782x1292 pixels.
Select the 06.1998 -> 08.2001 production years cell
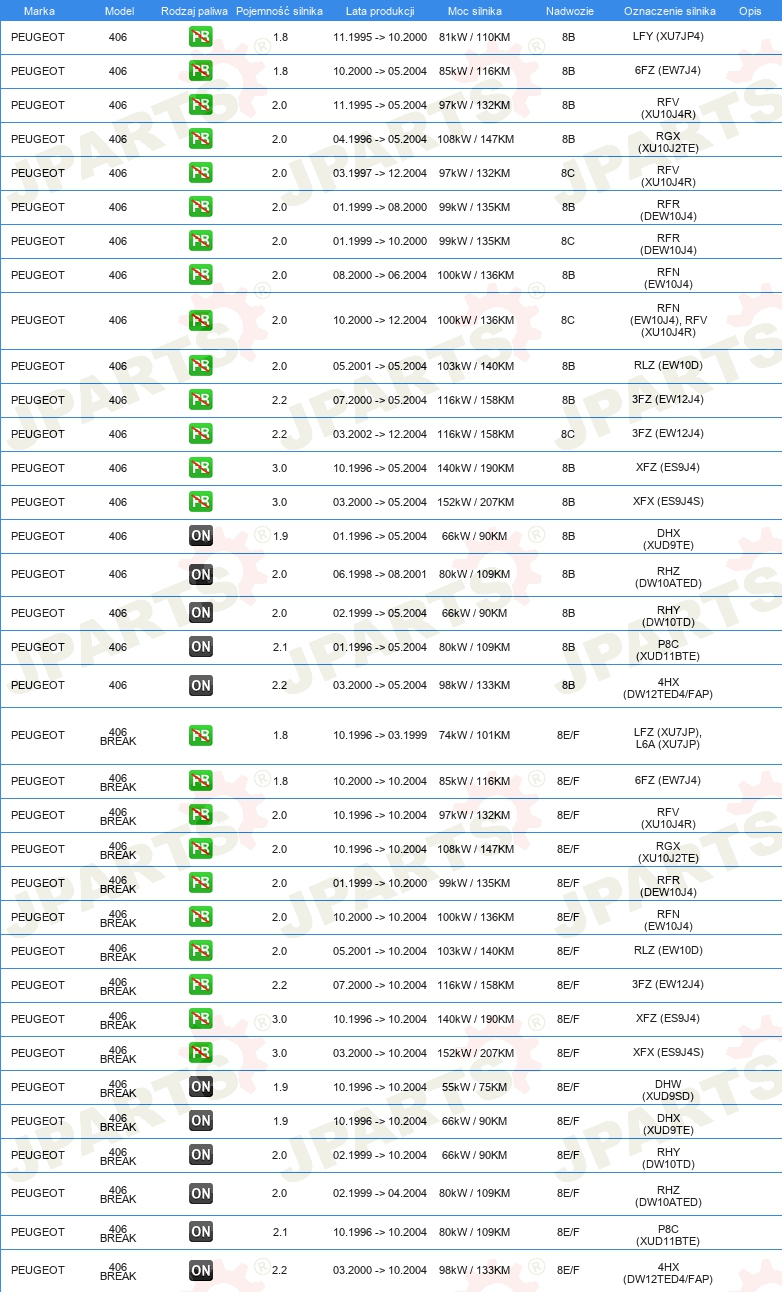coord(380,574)
